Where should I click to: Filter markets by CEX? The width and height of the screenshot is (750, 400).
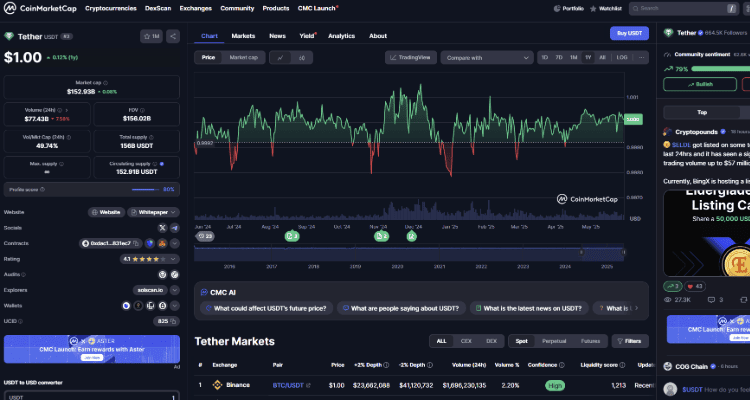pyautogui.click(x=466, y=341)
